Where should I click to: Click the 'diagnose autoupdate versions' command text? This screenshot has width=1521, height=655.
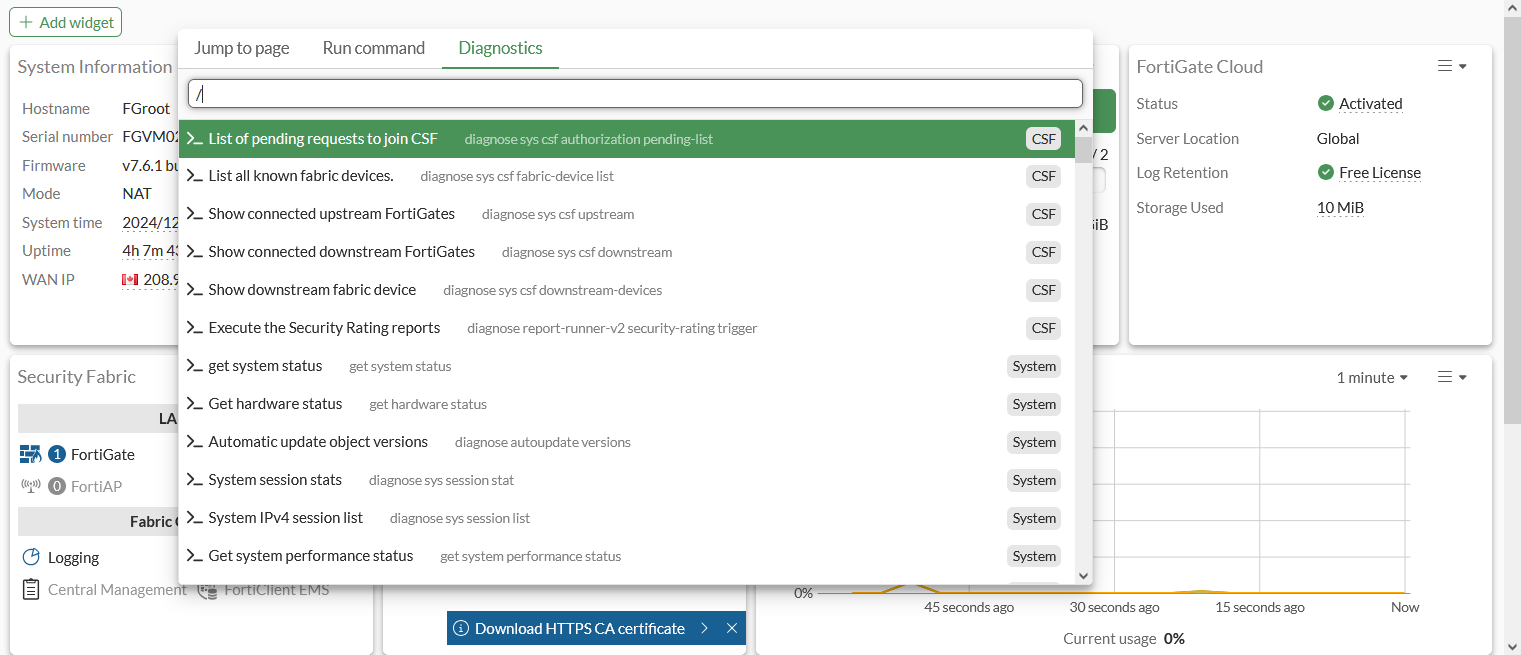coord(543,442)
